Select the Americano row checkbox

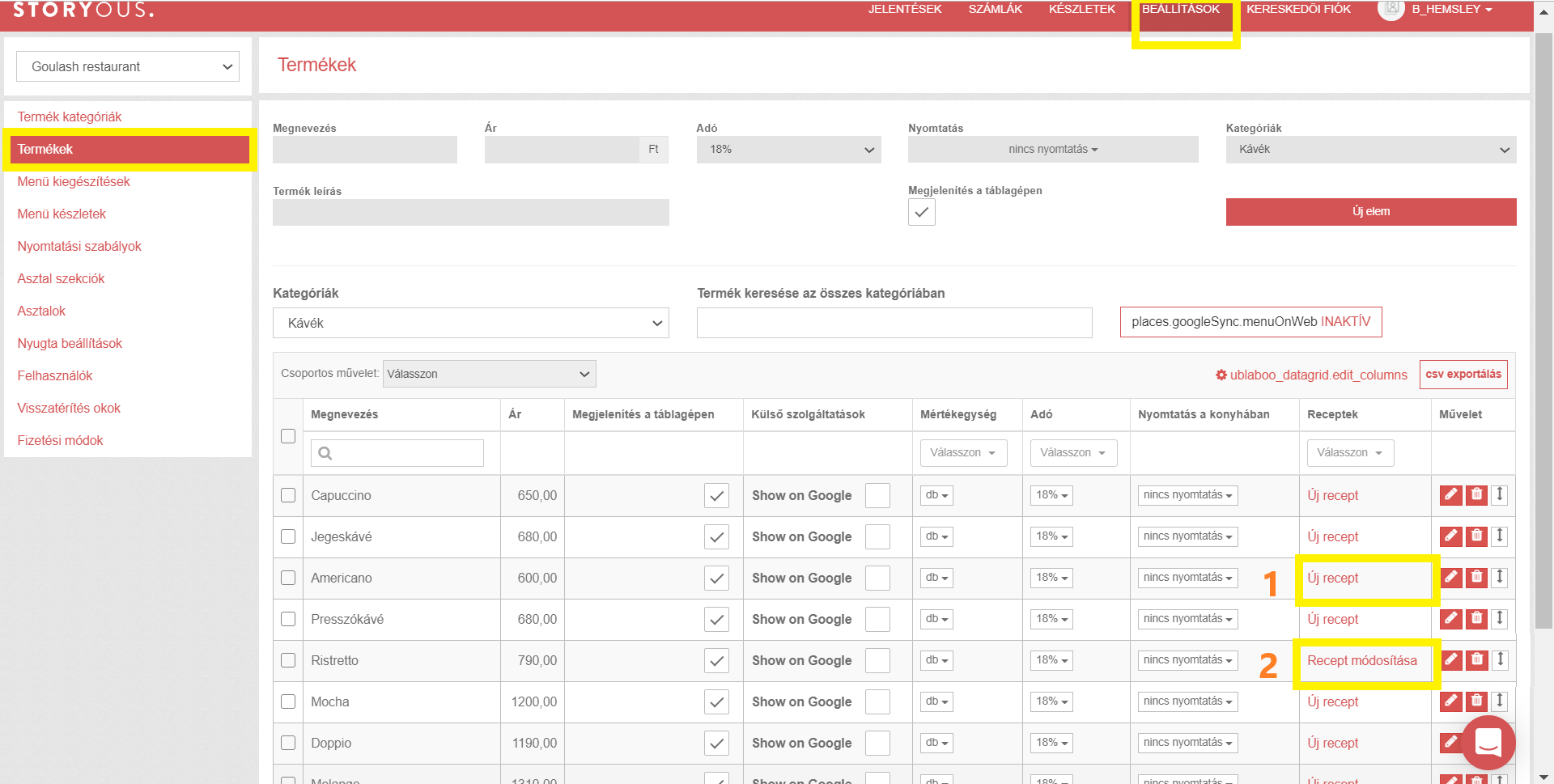click(288, 578)
